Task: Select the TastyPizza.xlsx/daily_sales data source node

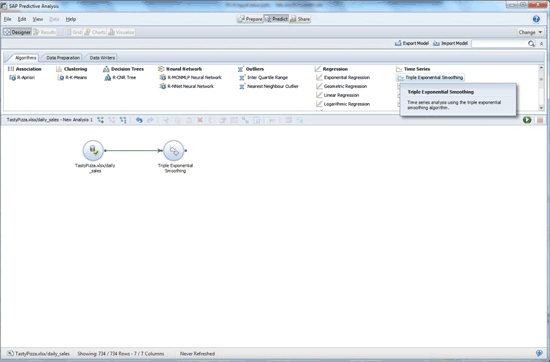Action: (93, 150)
